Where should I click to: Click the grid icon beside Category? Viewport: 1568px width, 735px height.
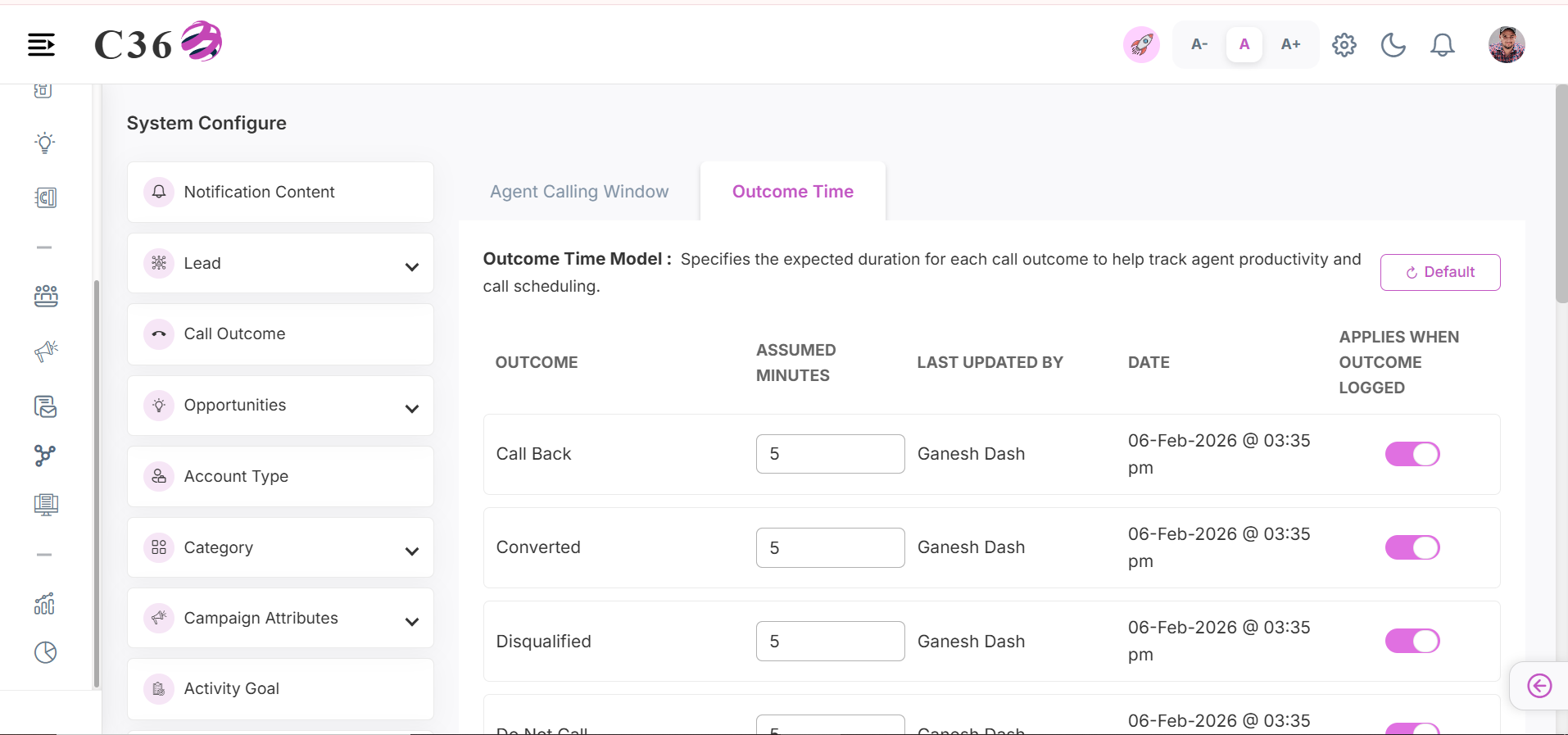coord(159,547)
